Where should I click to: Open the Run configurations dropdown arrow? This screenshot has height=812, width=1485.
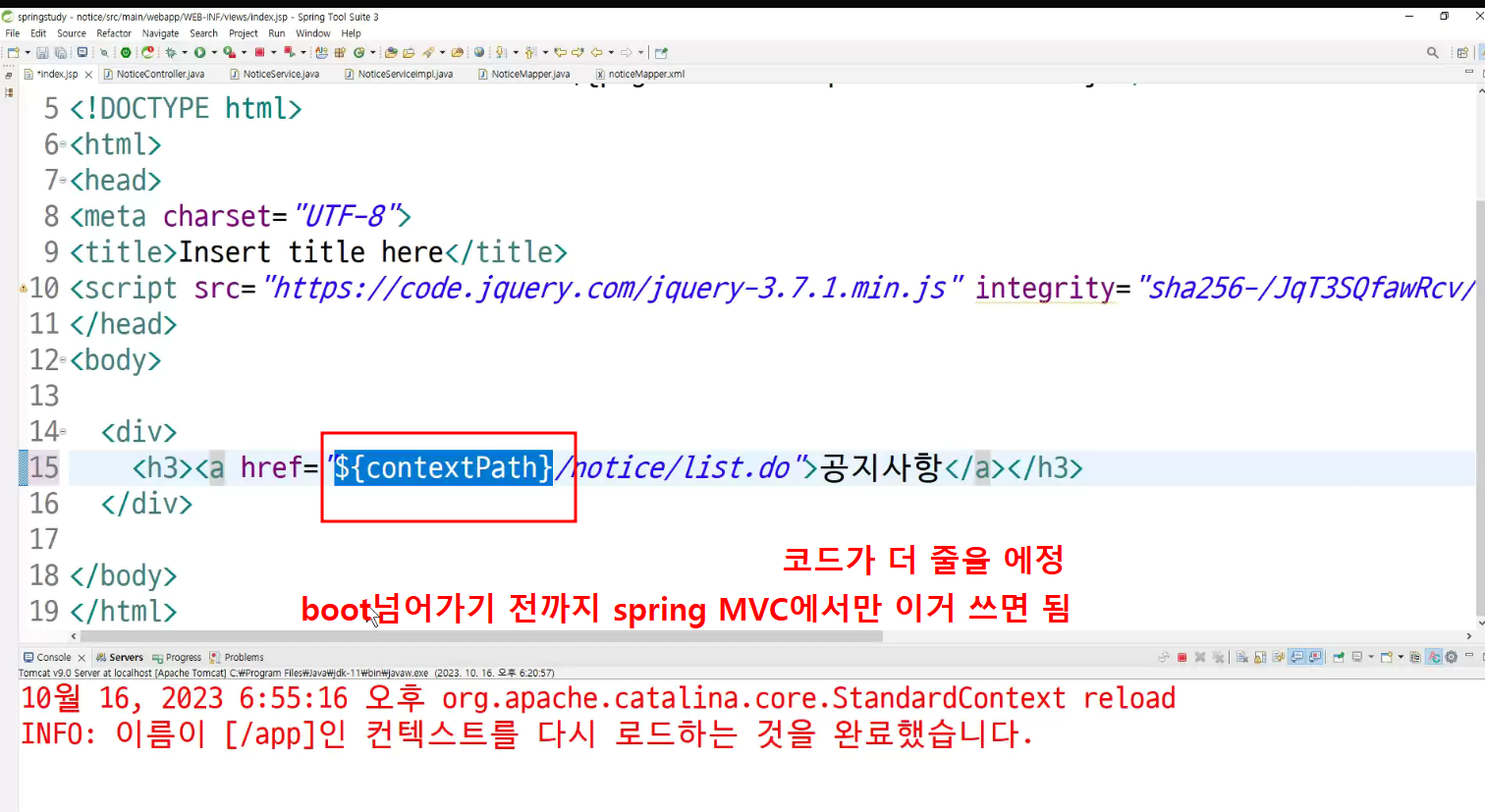(x=213, y=53)
